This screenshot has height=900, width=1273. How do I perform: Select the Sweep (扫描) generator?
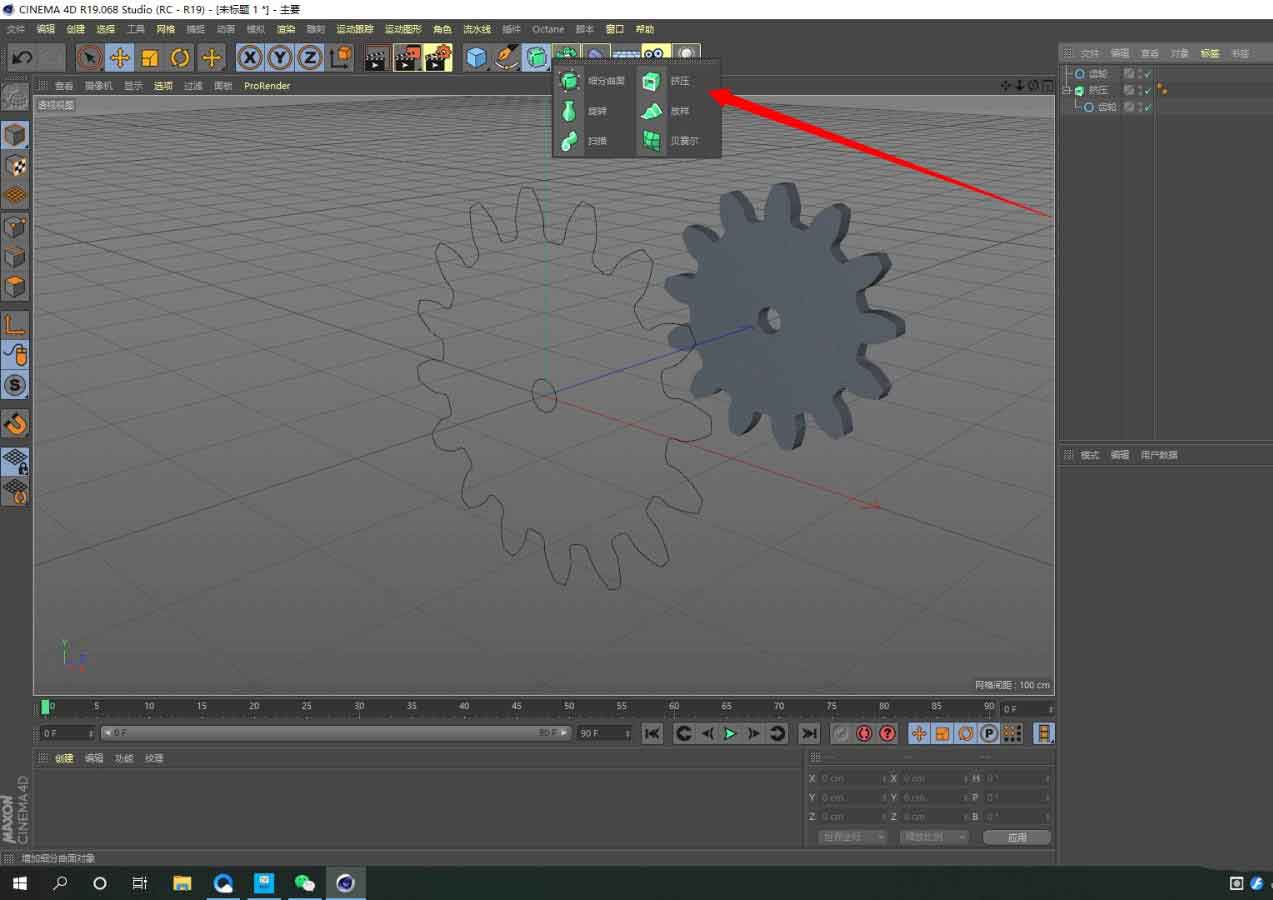(x=595, y=141)
